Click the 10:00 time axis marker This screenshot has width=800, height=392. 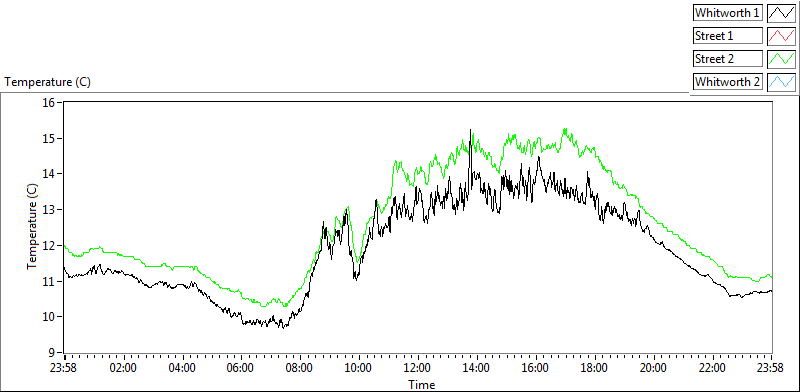coord(359,368)
